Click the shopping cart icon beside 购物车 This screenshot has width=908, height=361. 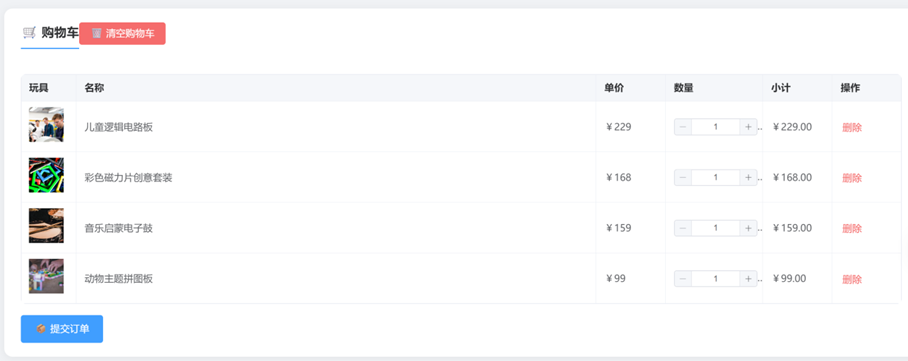(29, 32)
